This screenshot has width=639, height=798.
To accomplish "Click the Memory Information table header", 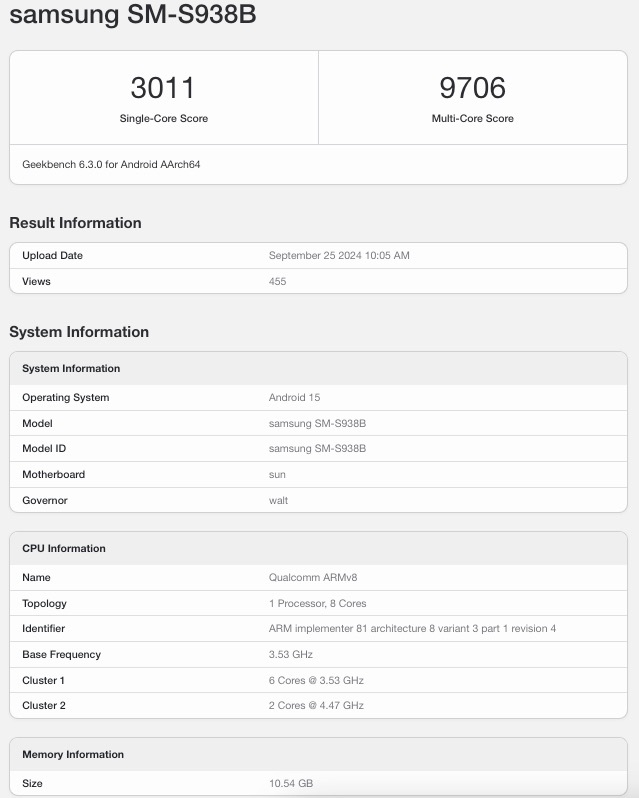I will pyautogui.click(x=73, y=755).
